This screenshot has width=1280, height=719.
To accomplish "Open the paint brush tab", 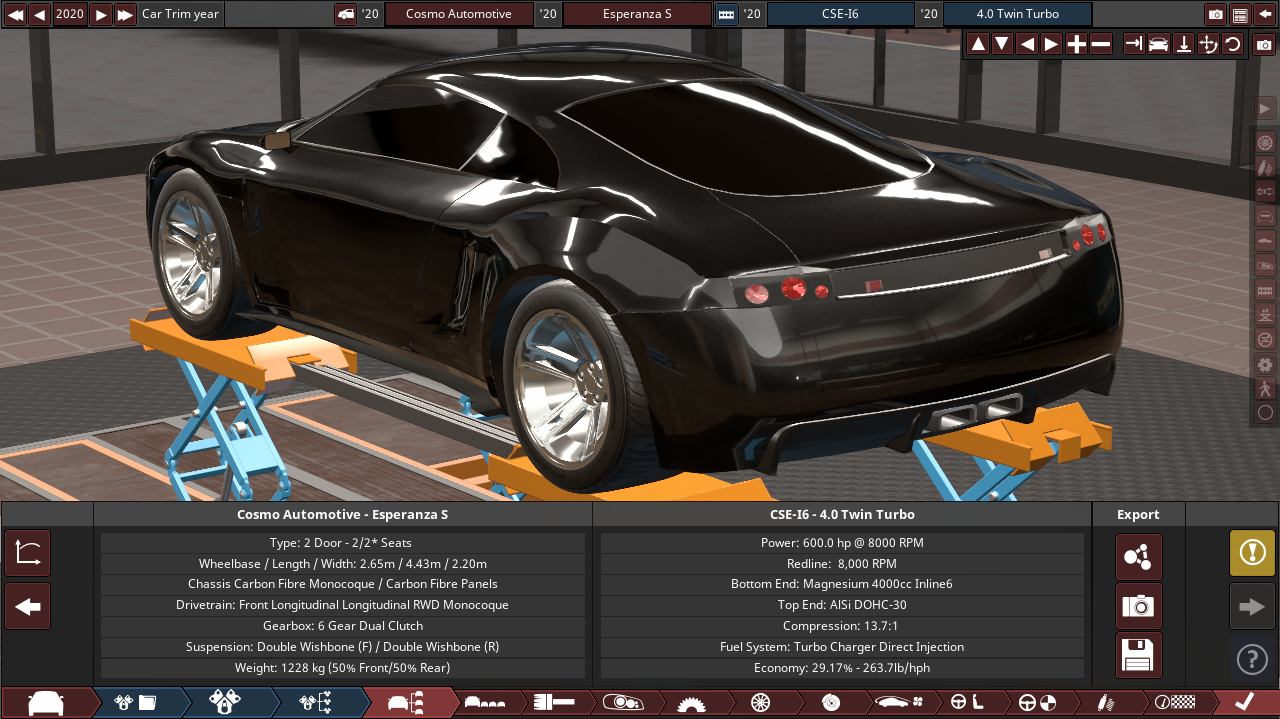I will [x=553, y=702].
